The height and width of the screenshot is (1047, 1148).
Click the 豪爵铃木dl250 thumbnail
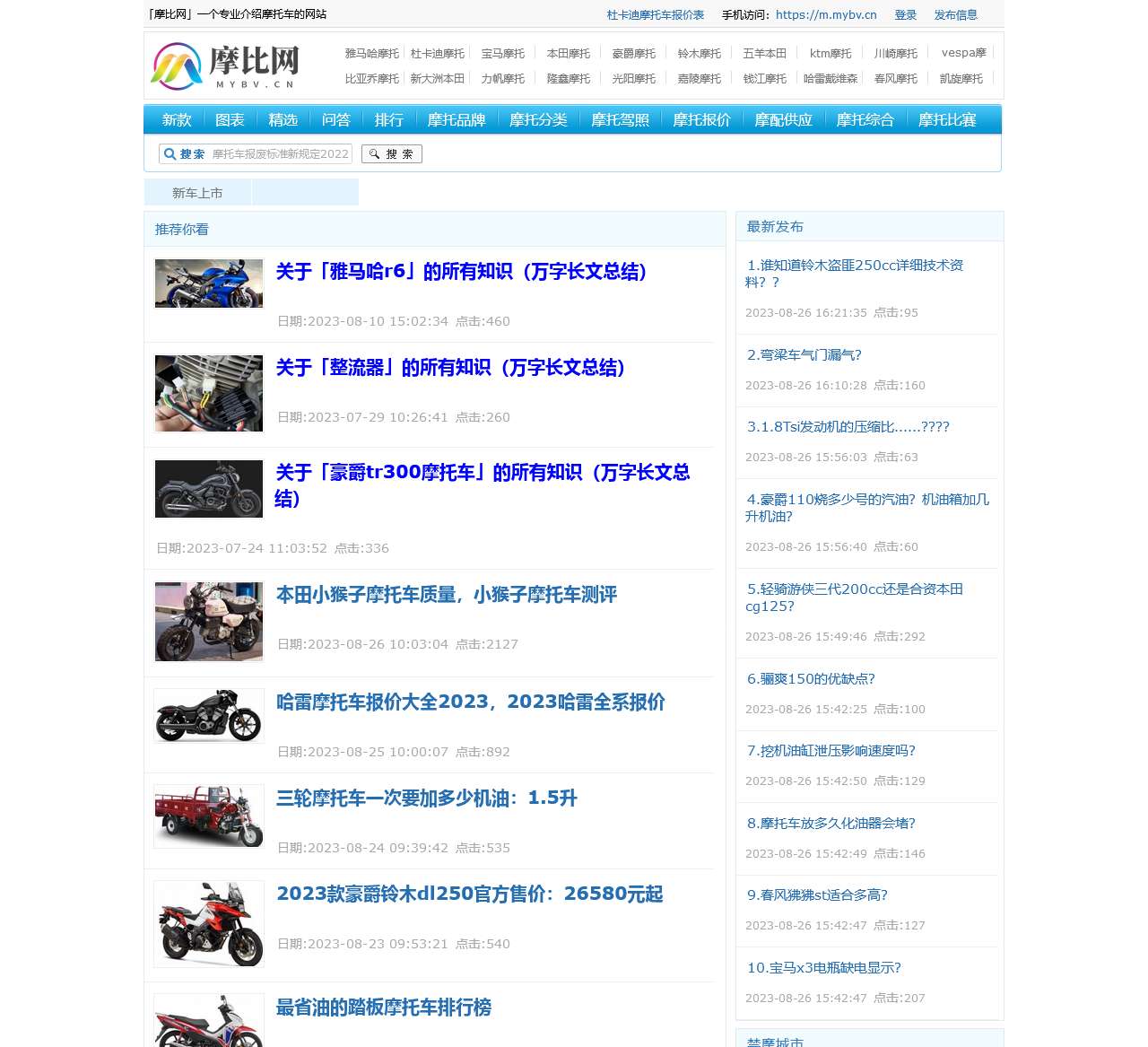coord(209,924)
